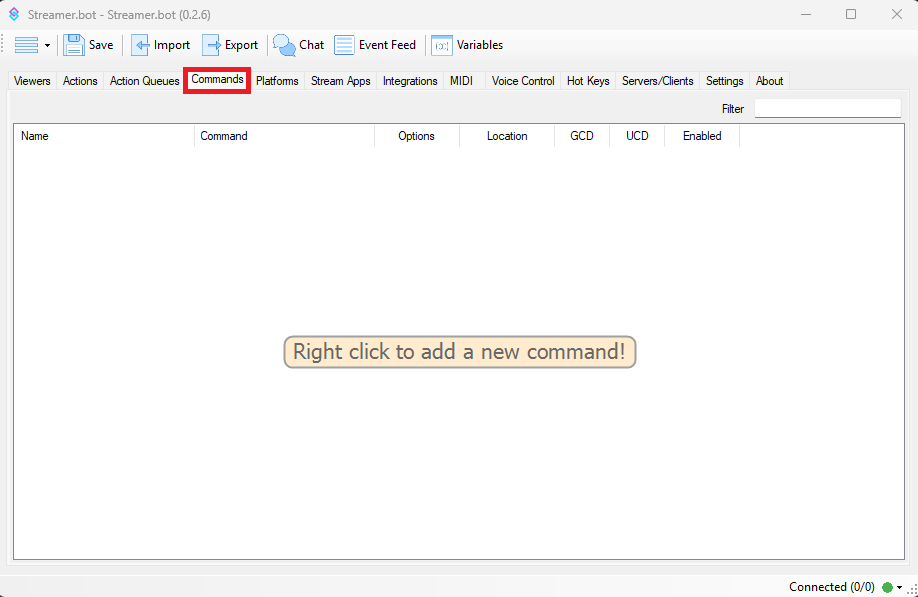
Task: Click the green connection status indicator
Action: (x=887, y=587)
